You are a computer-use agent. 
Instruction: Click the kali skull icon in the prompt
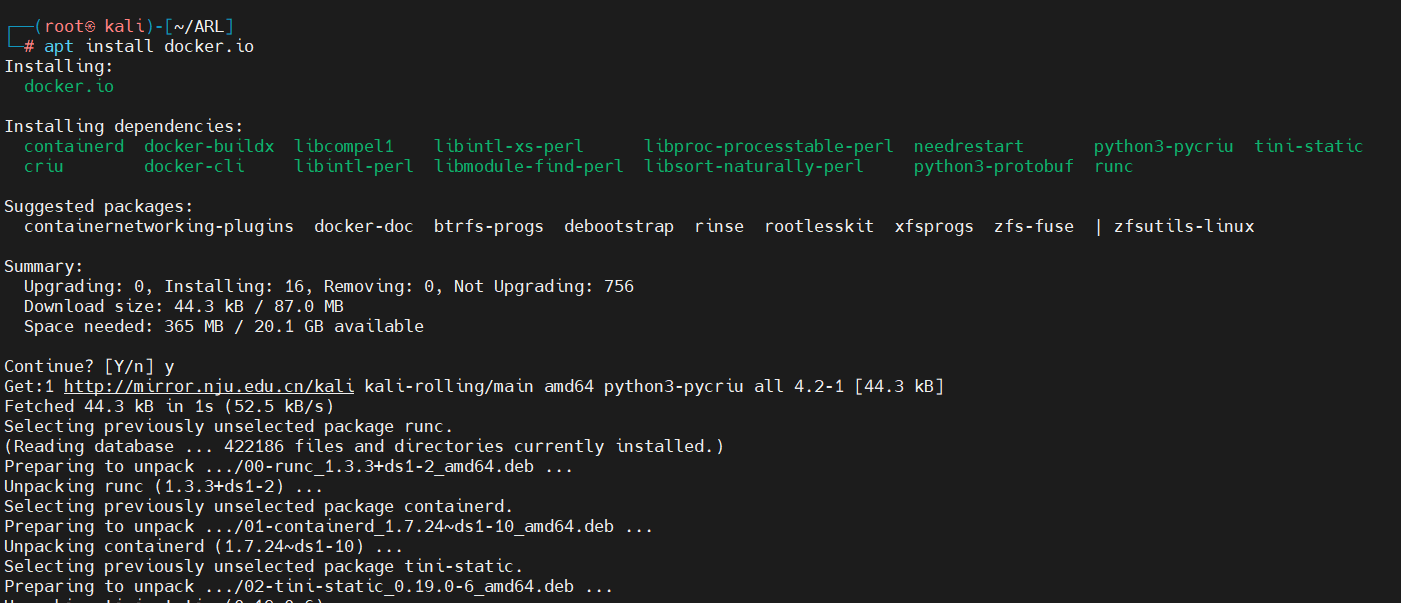pyautogui.click(x=90, y=27)
